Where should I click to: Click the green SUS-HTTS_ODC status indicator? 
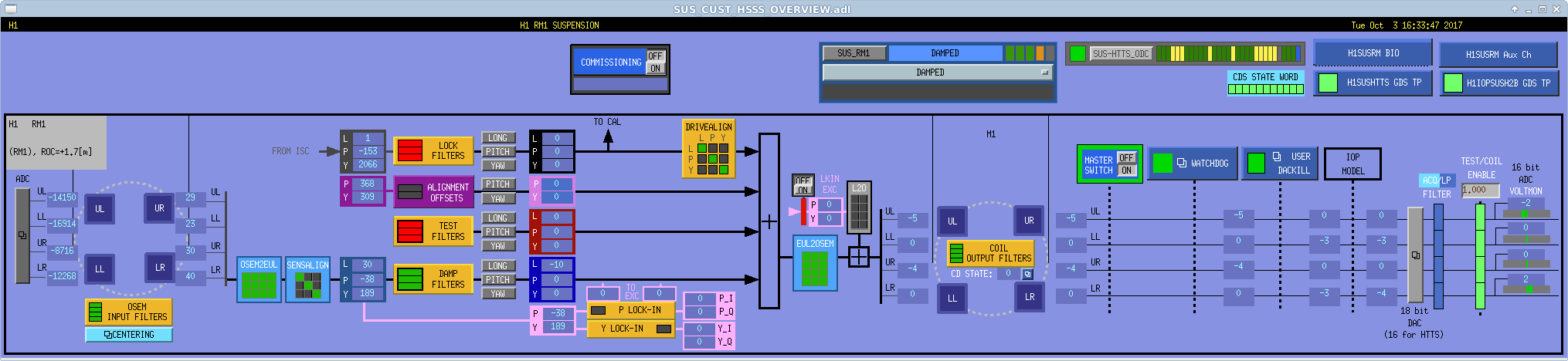(1077, 54)
